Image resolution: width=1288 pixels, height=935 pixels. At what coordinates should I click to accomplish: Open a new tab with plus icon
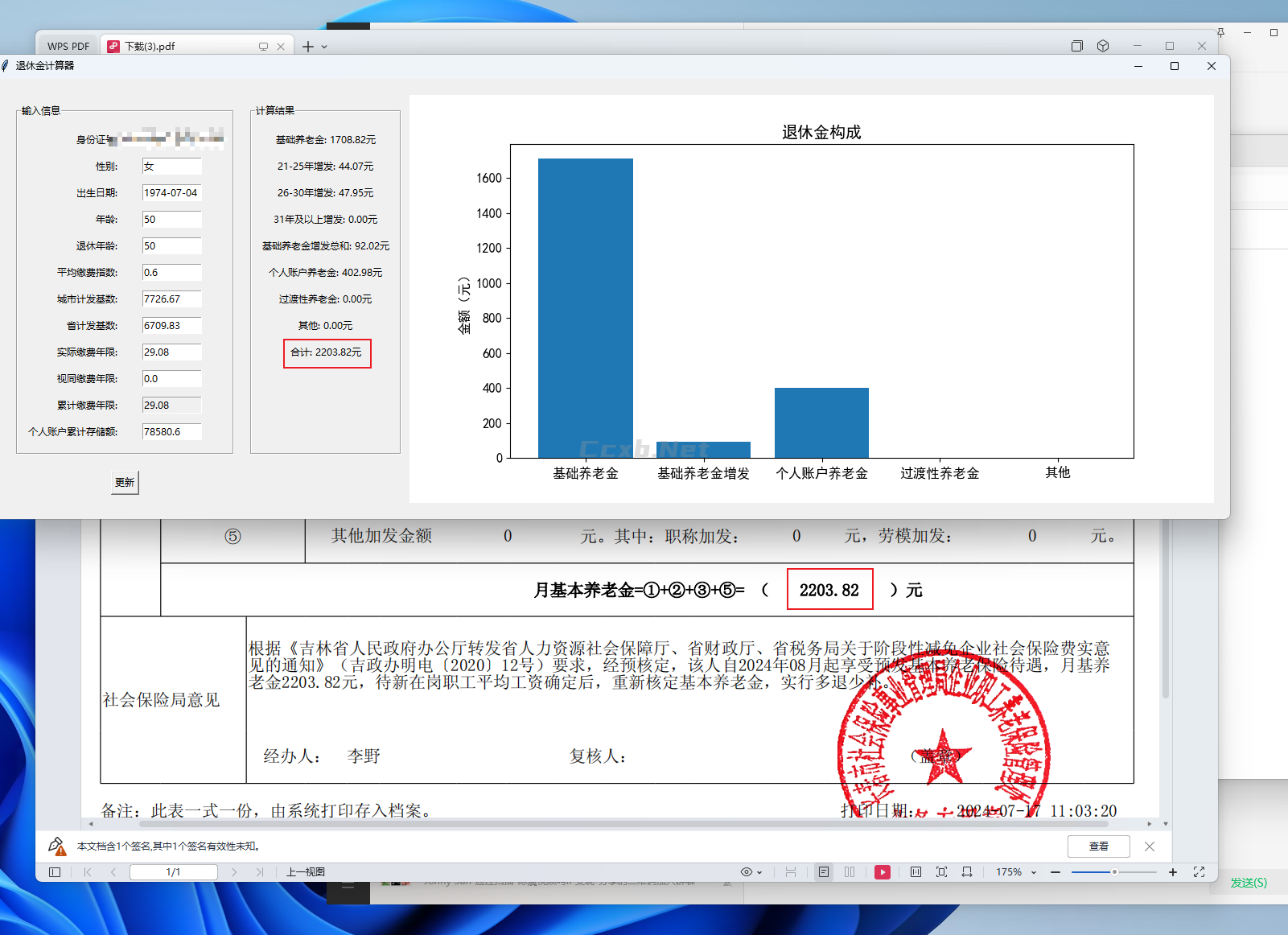click(308, 47)
